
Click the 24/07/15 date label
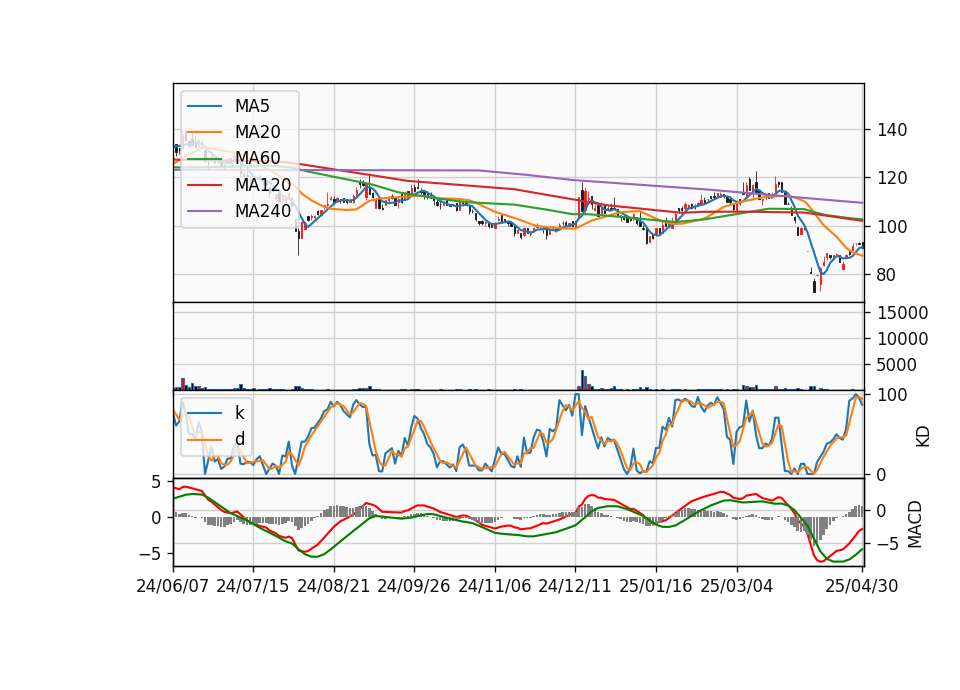253,586
